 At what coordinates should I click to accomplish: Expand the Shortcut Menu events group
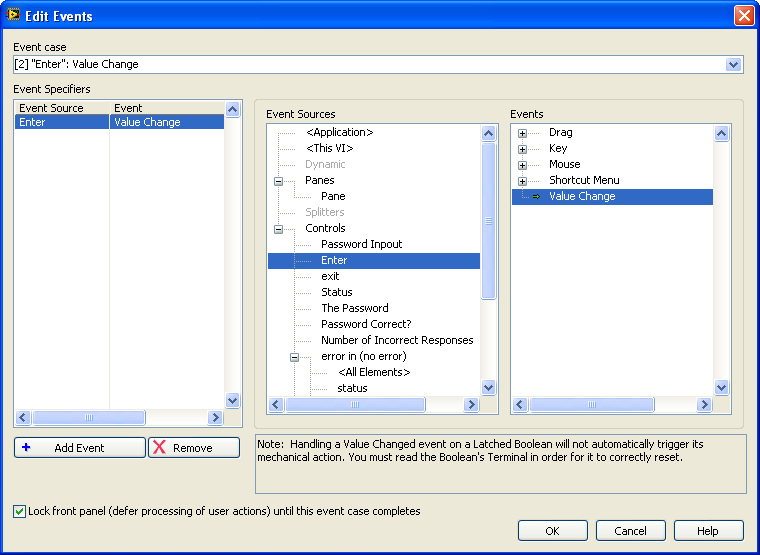click(522, 181)
